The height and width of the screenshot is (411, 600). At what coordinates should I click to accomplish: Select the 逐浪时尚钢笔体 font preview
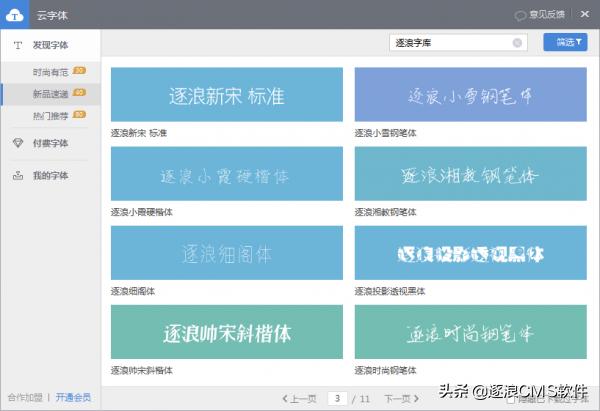[x=471, y=332]
